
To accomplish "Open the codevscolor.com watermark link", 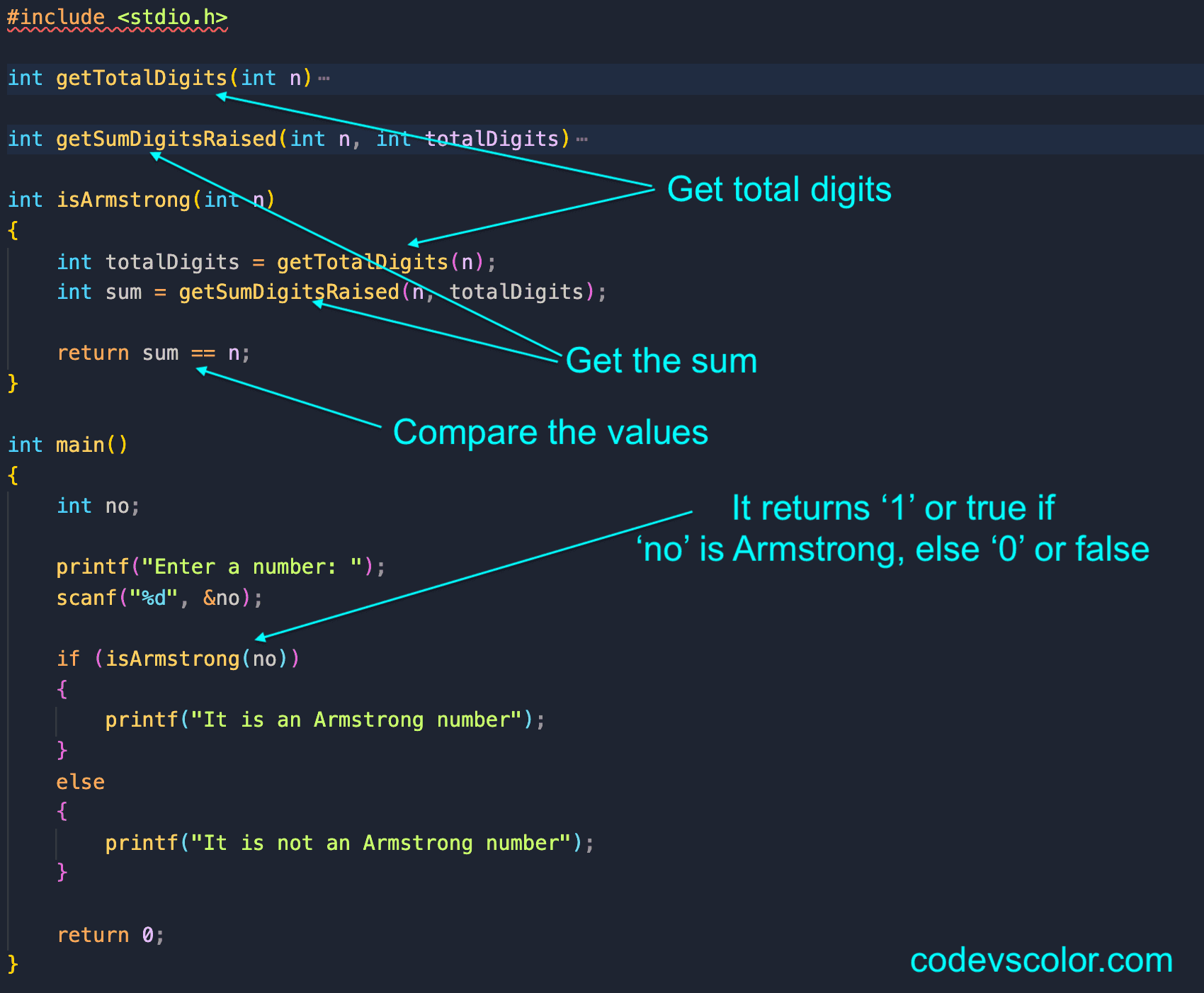I will [x=1041, y=961].
